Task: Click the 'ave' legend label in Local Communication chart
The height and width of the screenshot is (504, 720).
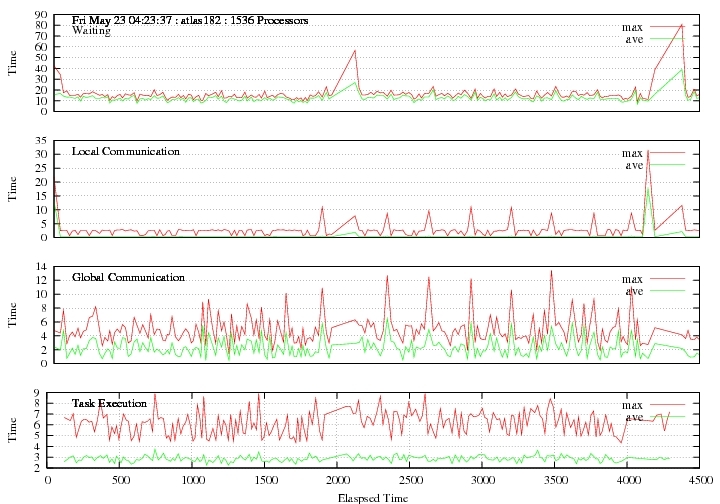Action: click(x=634, y=165)
